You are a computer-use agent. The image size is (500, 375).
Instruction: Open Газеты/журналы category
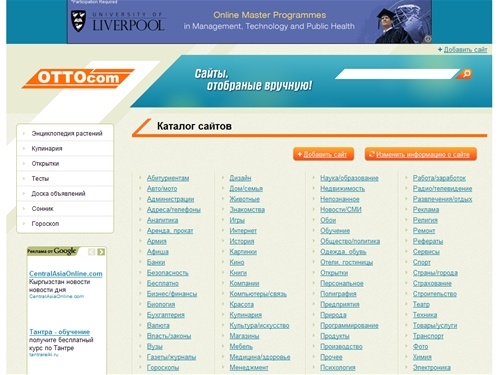coord(171,357)
